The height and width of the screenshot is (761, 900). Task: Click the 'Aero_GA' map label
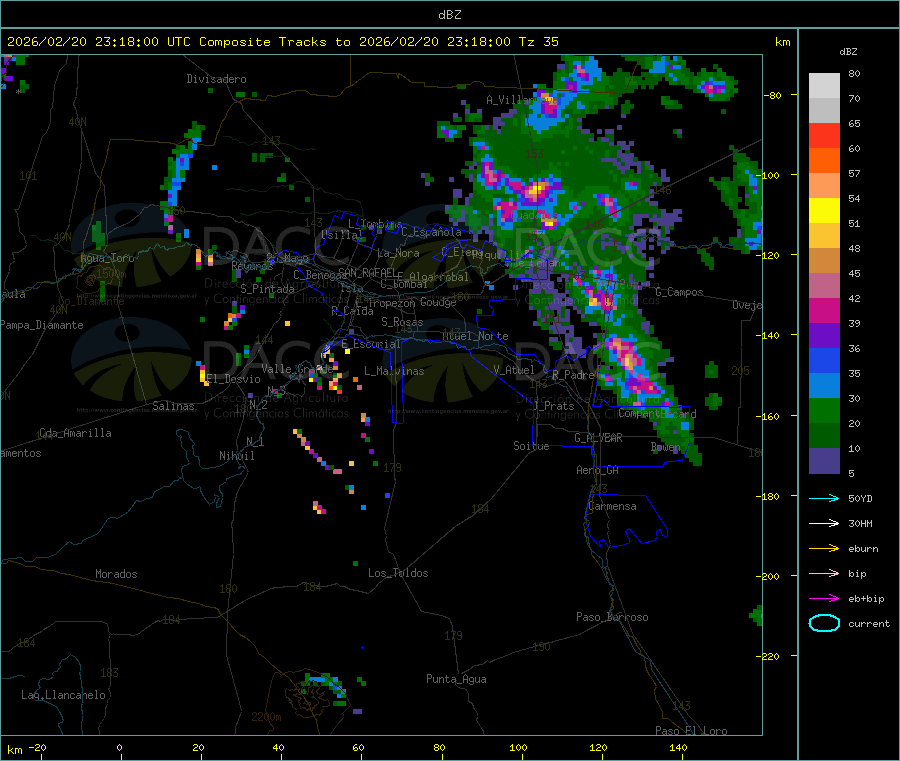[x=598, y=470]
